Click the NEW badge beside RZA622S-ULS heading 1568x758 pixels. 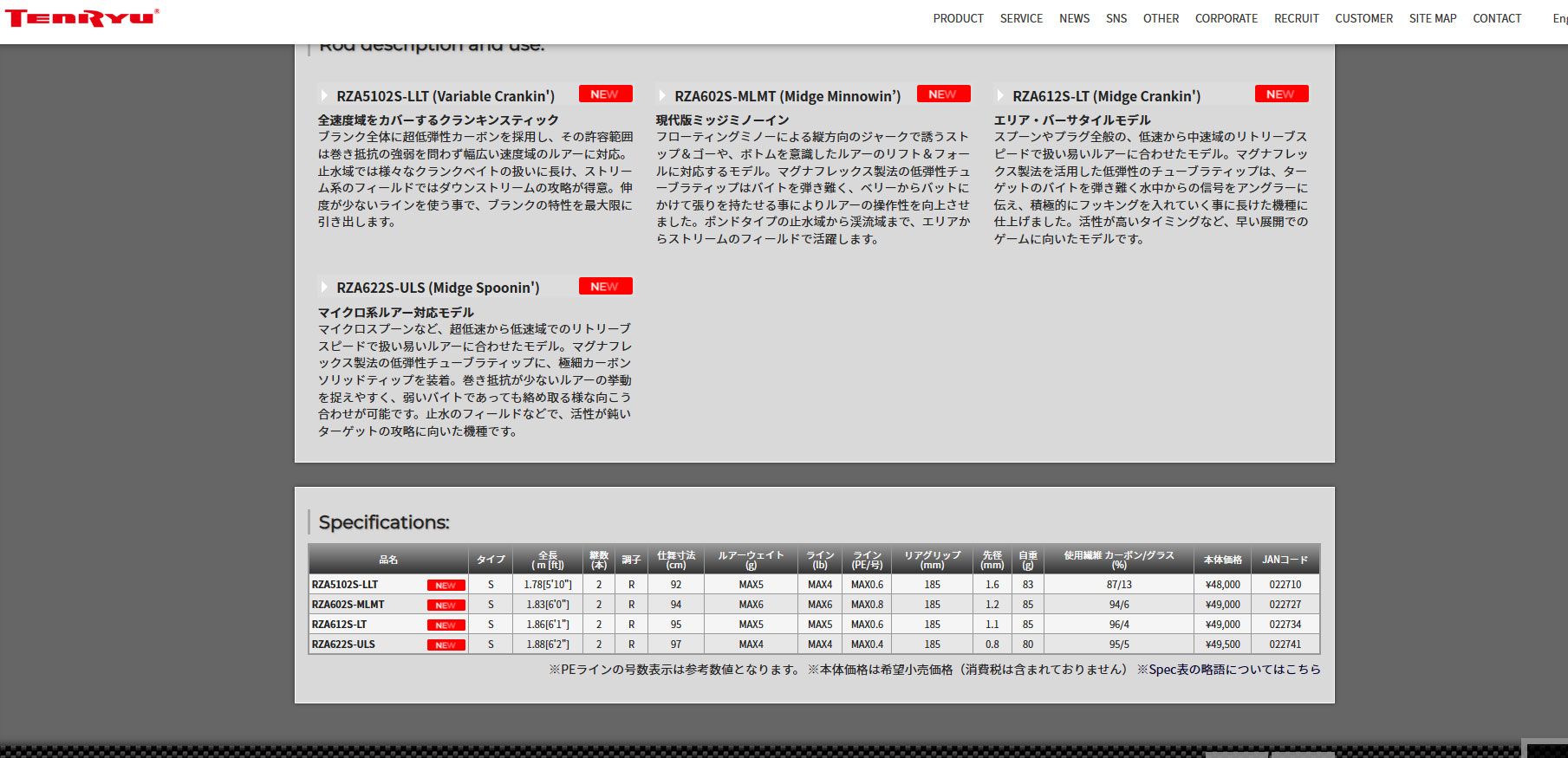(x=604, y=287)
